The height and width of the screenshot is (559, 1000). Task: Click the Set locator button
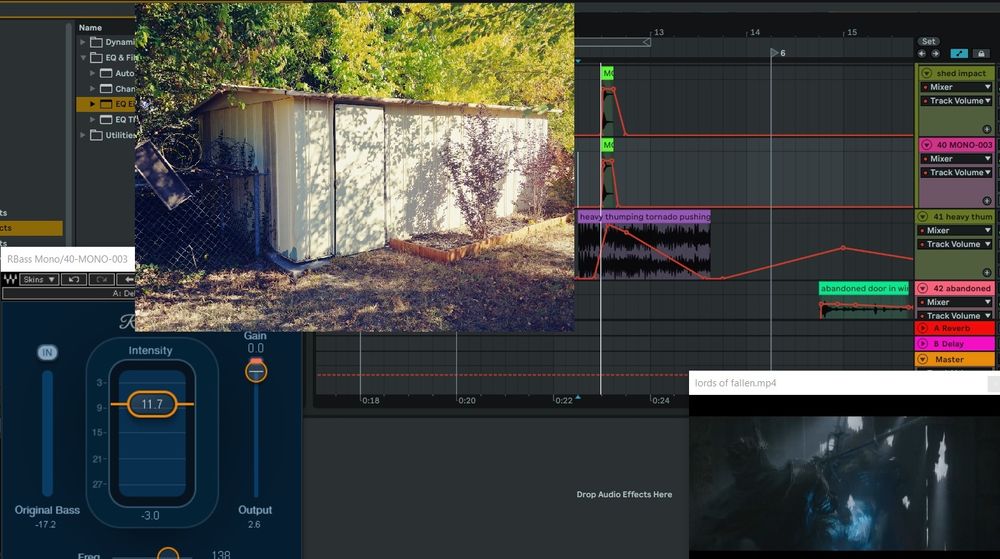coord(929,41)
